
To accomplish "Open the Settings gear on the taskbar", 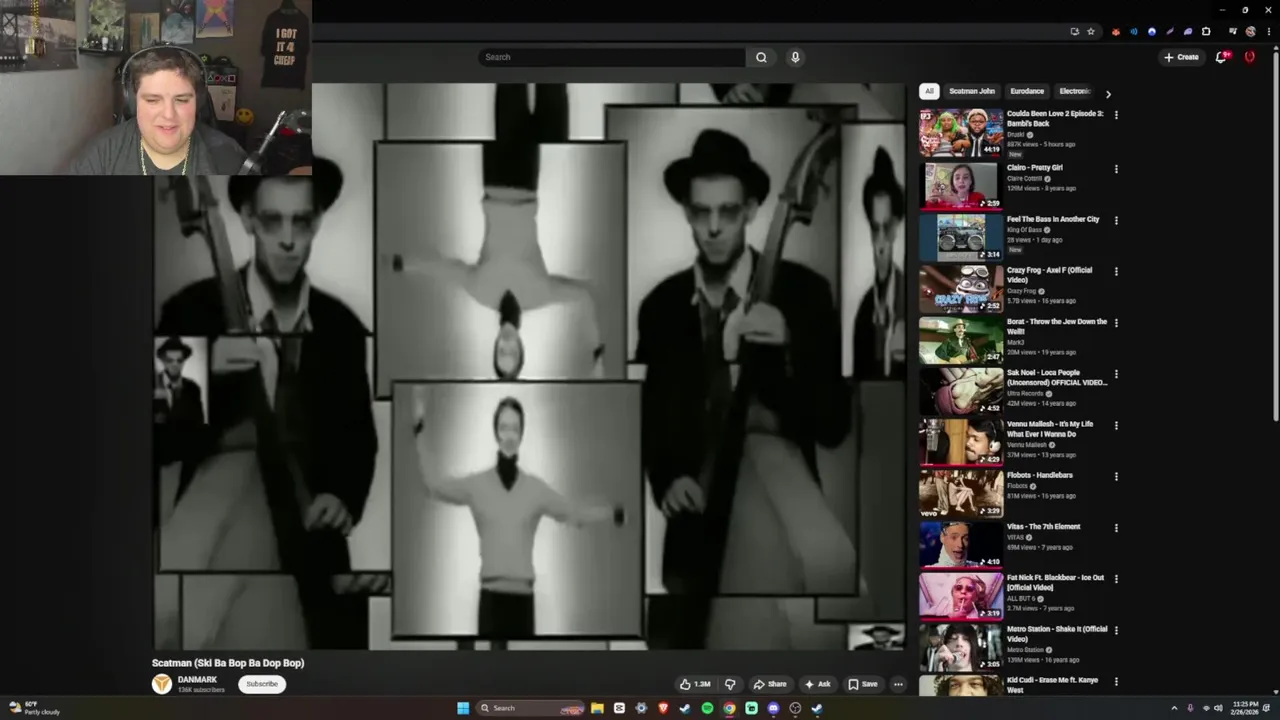I will 641,708.
